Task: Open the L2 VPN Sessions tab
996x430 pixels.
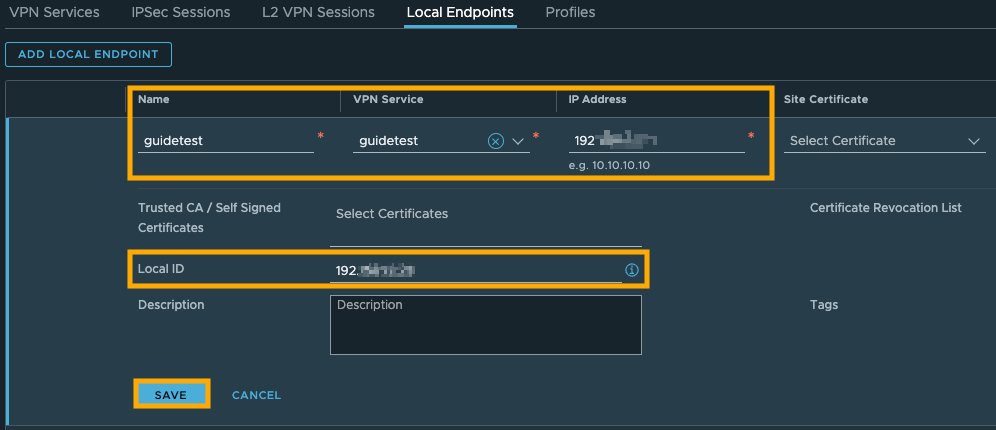Action: 318,12
